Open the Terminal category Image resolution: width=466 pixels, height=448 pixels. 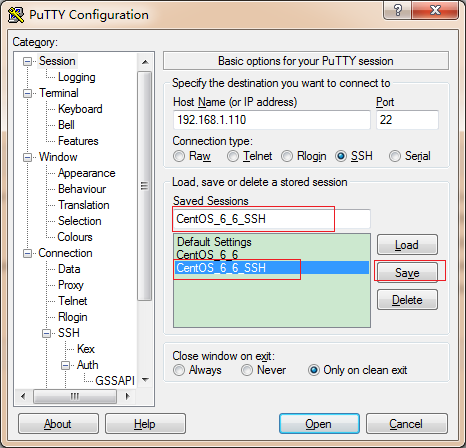(59, 93)
